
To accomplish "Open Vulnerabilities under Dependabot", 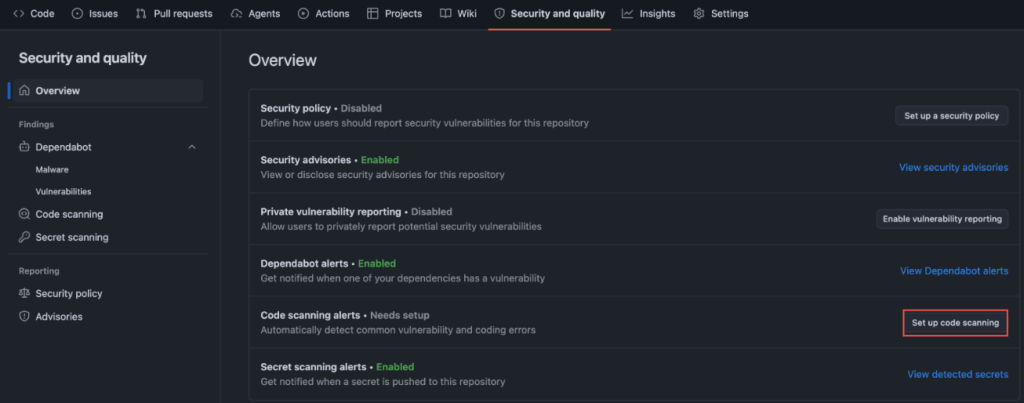I will (63, 191).
